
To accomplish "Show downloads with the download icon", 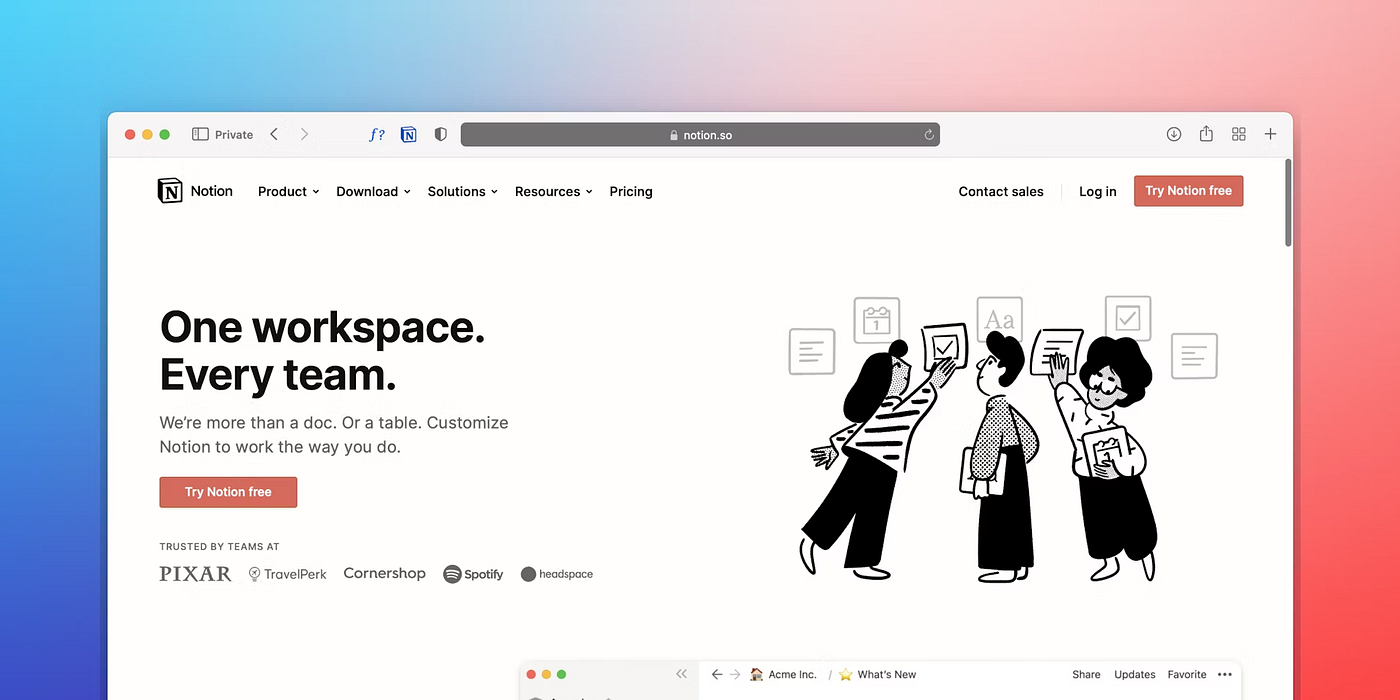I will [1174, 134].
